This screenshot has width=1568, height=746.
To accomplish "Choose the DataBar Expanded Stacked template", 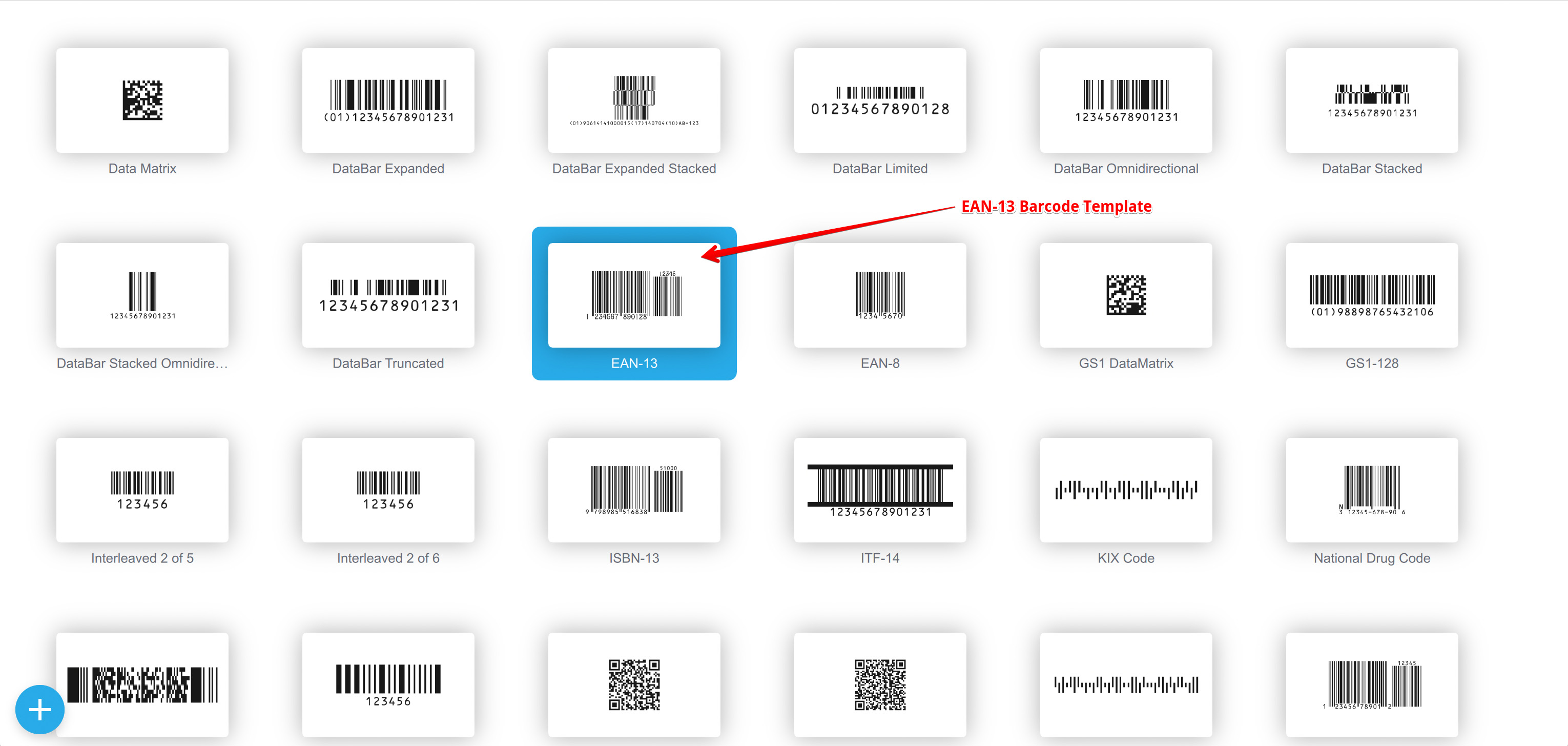I will pos(634,100).
